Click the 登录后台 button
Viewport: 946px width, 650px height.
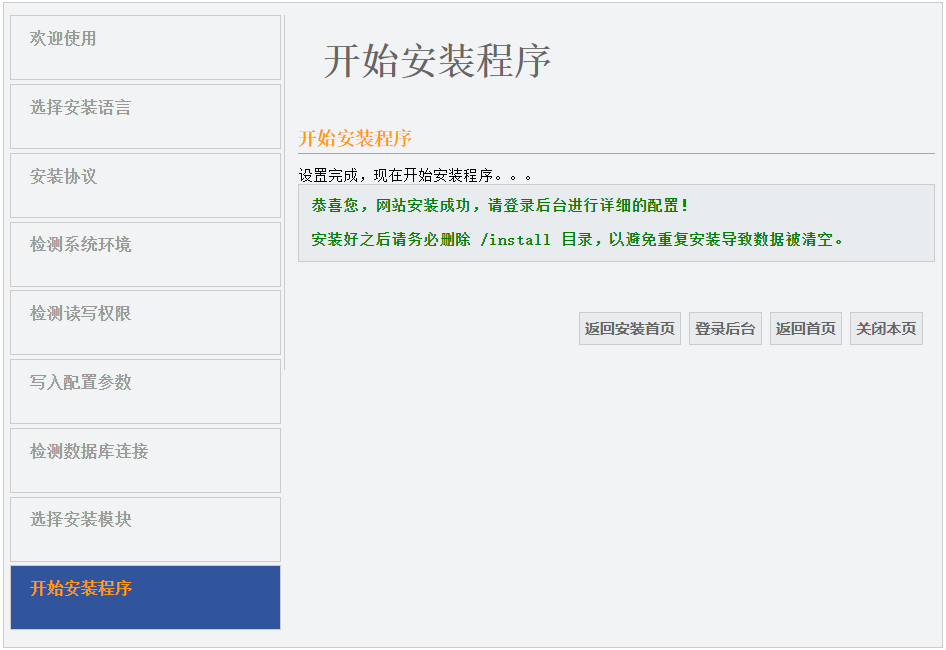coord(725,329)
